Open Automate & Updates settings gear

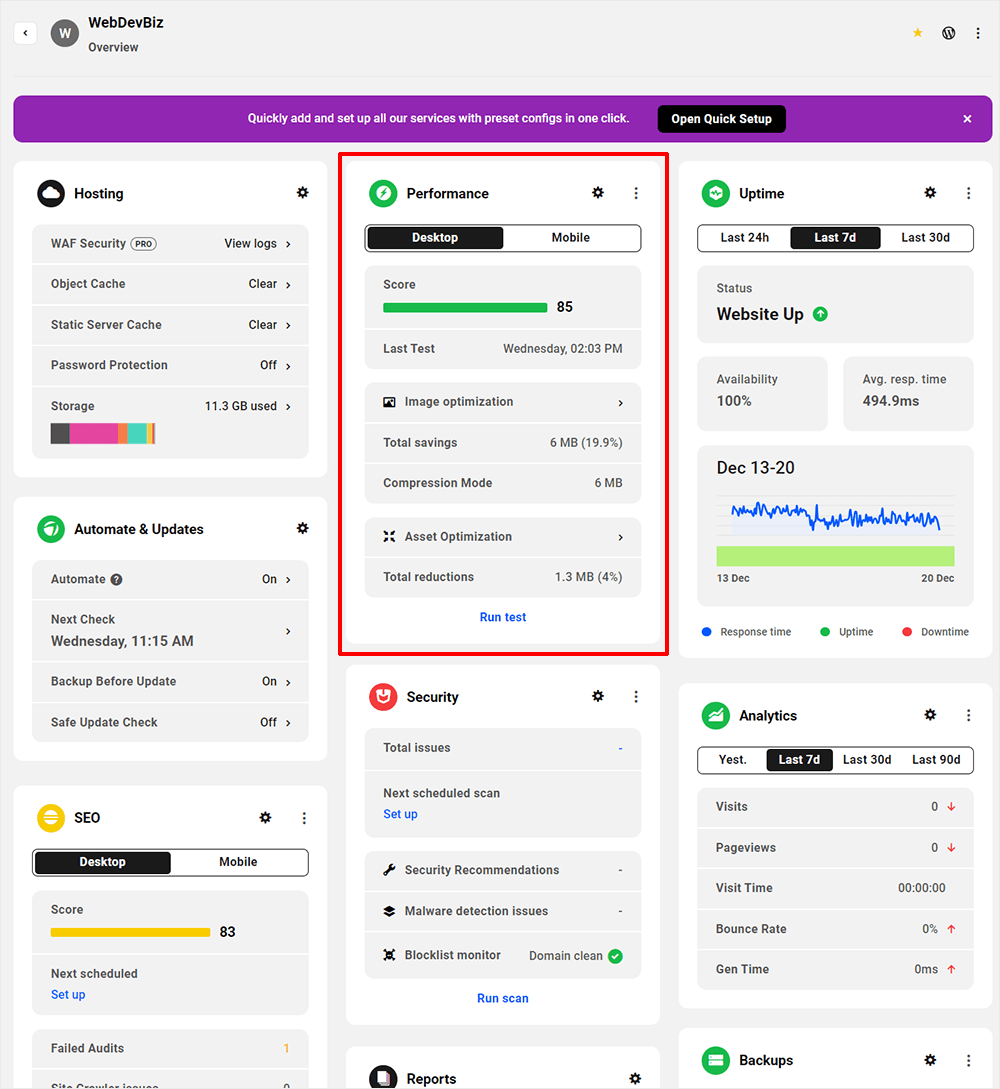click(x=303, y=529)
